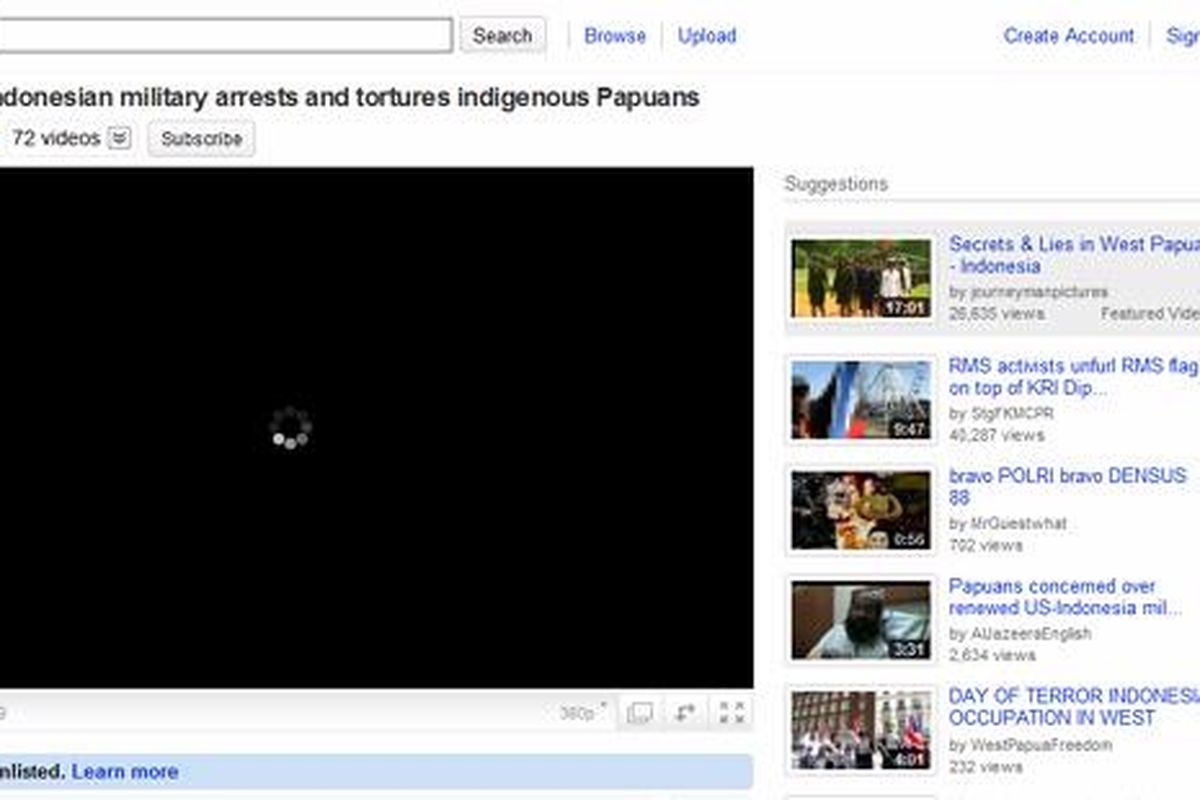Click the Create Account link

coord(1069,35)
